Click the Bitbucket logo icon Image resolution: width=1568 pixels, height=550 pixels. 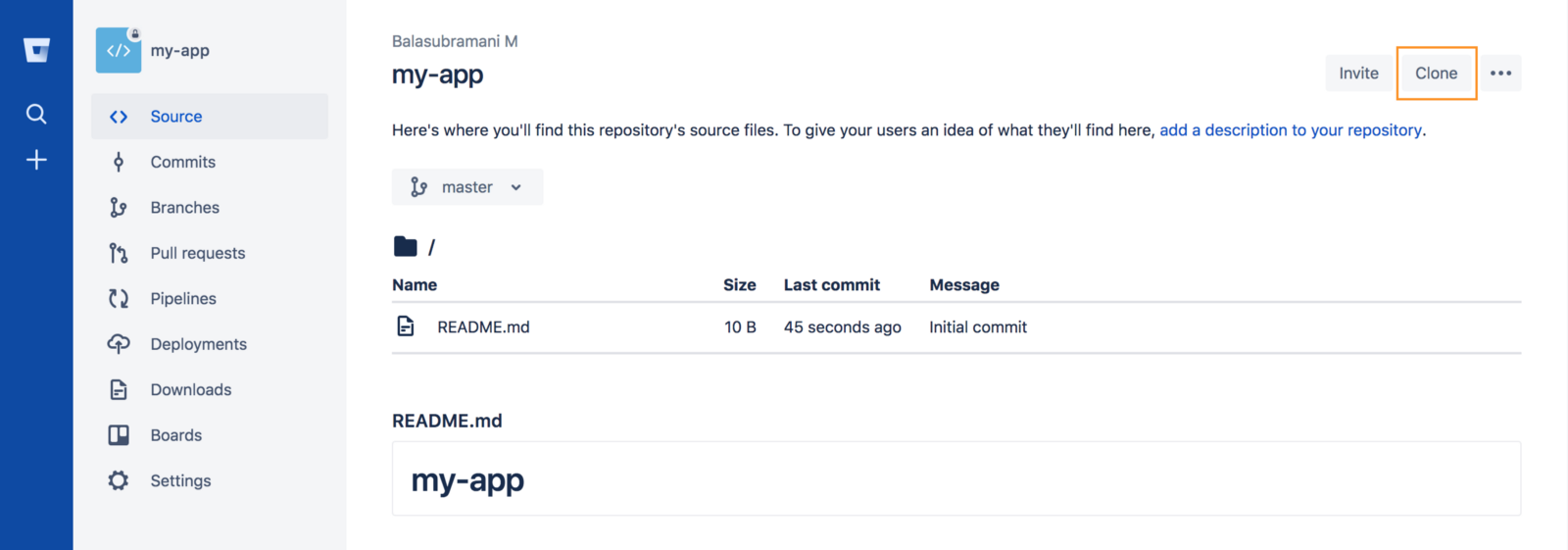pyautogui.click(x=36, y=50)
